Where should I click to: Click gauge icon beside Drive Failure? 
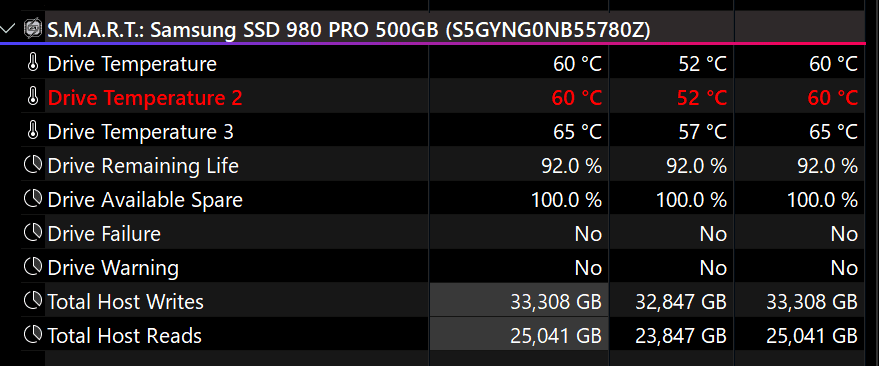point(33,233)
